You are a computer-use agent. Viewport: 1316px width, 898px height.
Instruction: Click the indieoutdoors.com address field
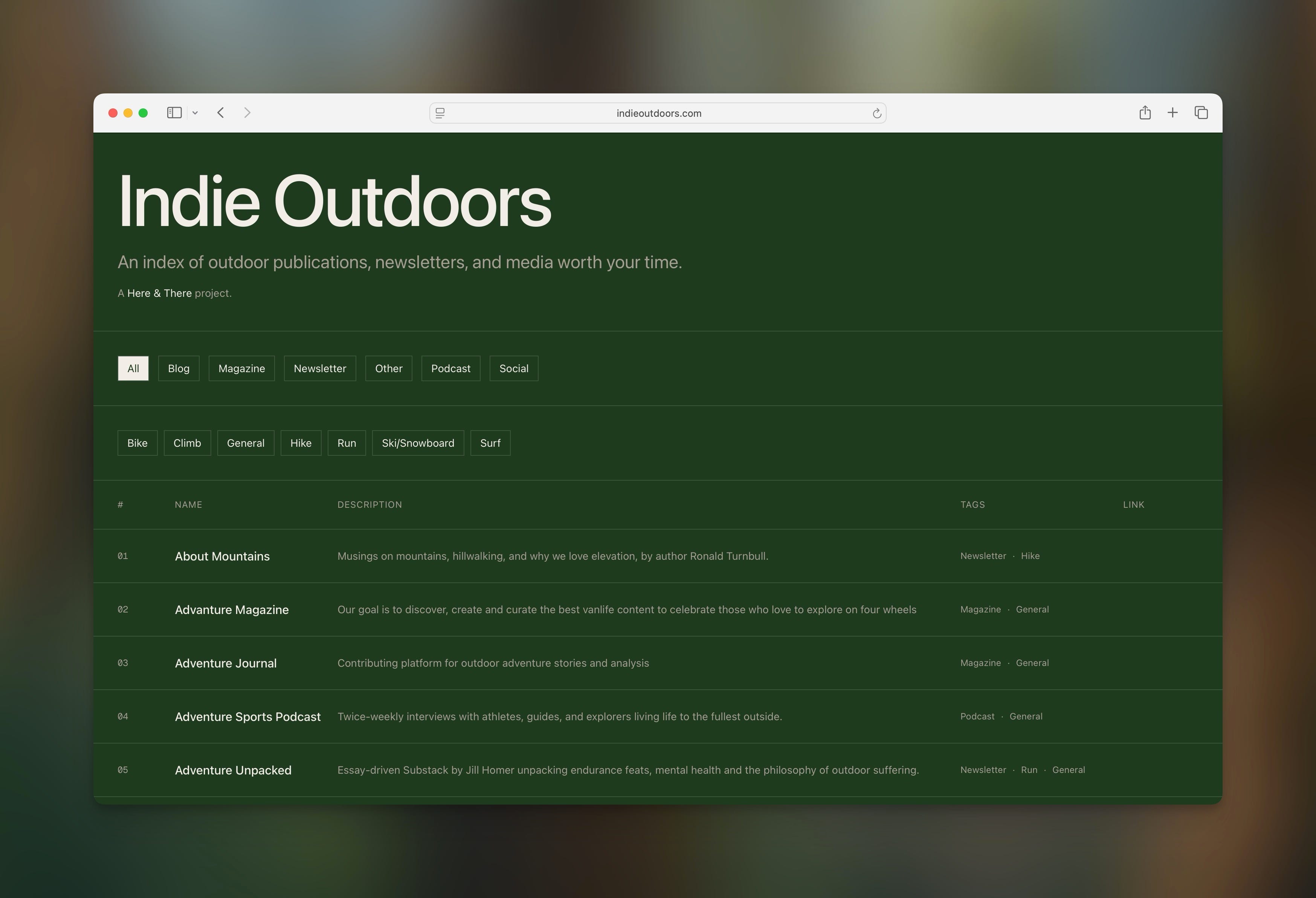tap(658, 113)
